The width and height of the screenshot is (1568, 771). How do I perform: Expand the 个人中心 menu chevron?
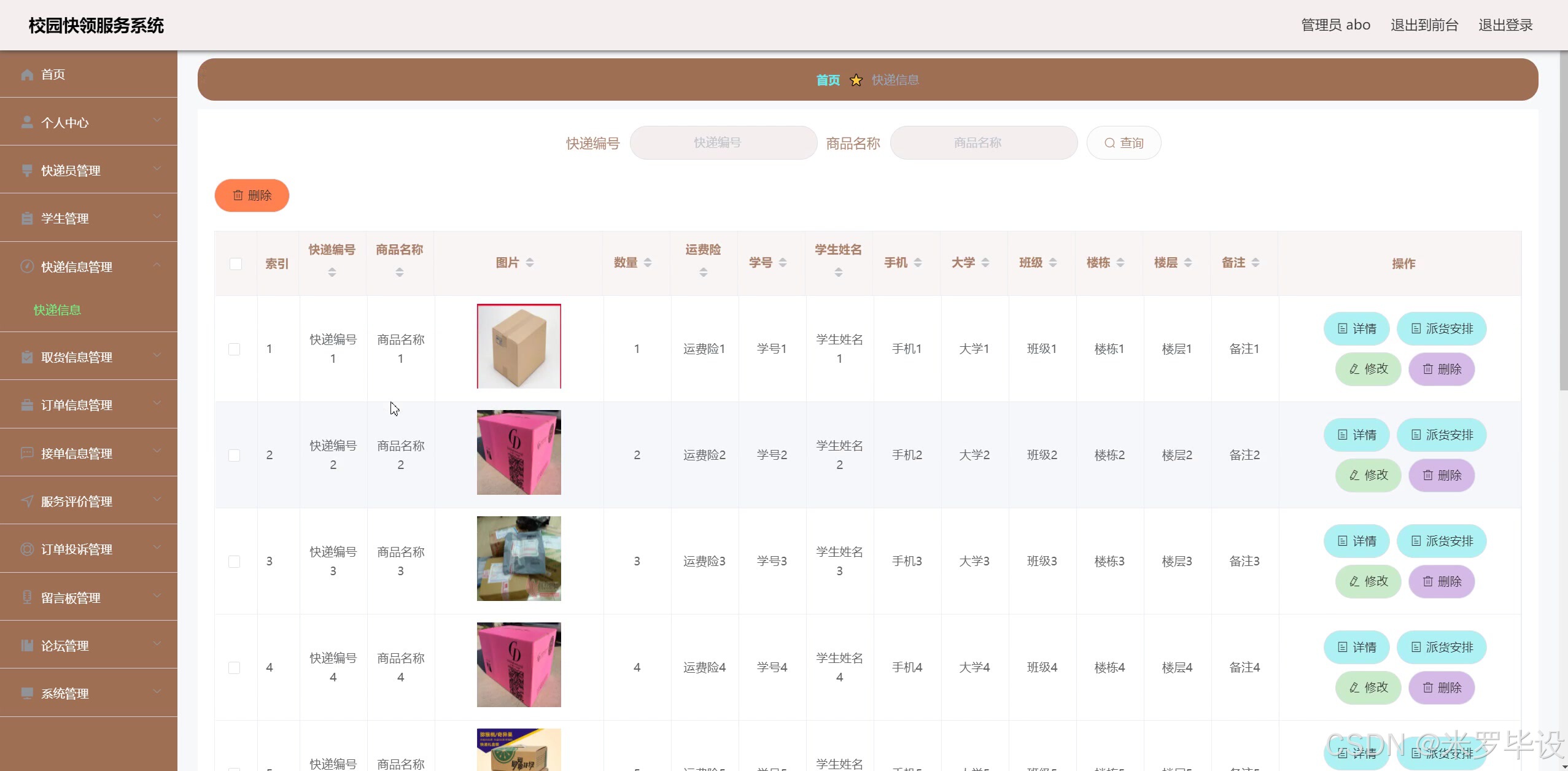[x=157, y=120]
